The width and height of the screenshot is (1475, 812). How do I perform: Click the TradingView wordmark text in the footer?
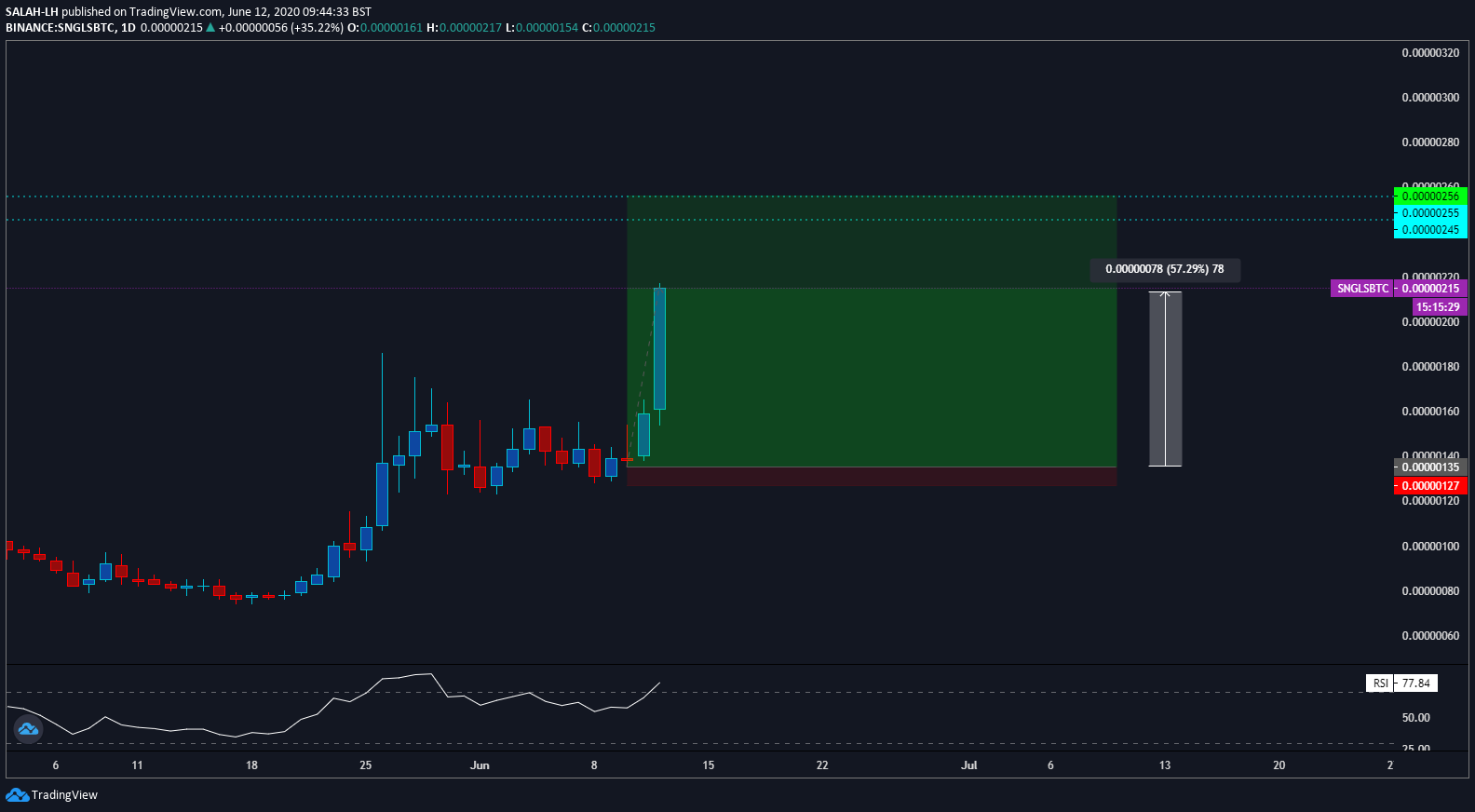[x=64, y=795]
